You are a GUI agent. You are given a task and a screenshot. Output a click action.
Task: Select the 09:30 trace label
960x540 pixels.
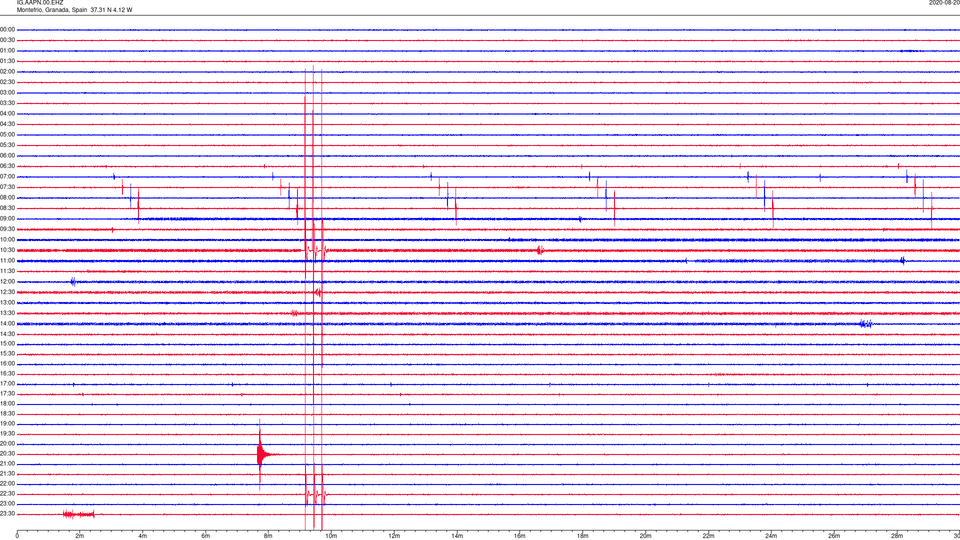coord(7,230)
